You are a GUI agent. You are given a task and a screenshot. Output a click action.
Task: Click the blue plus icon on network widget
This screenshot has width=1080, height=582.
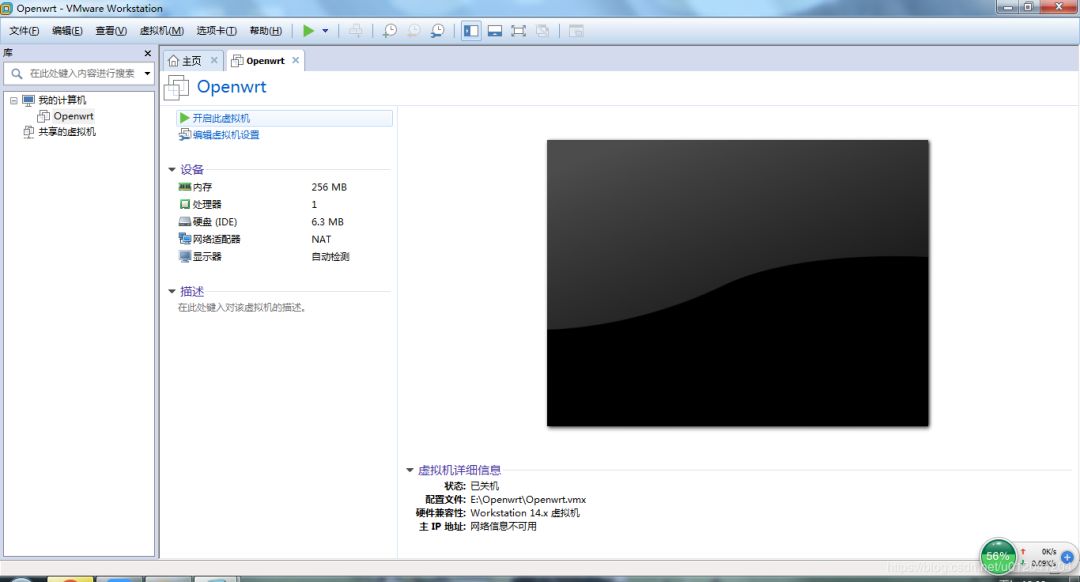point(1067,557)
